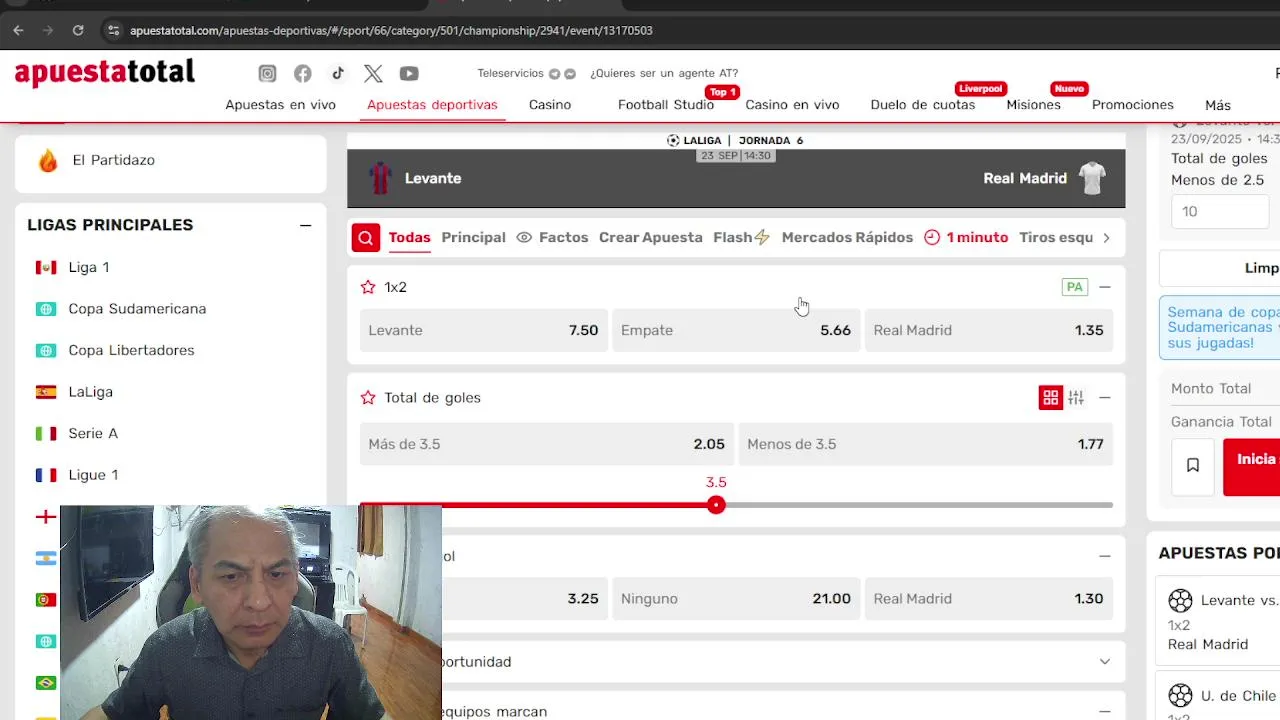Click the red Inicia button
Image resolution: width=1280 pixels, height=720 pixels.
pyautogui.click(x=1251, y=467)
